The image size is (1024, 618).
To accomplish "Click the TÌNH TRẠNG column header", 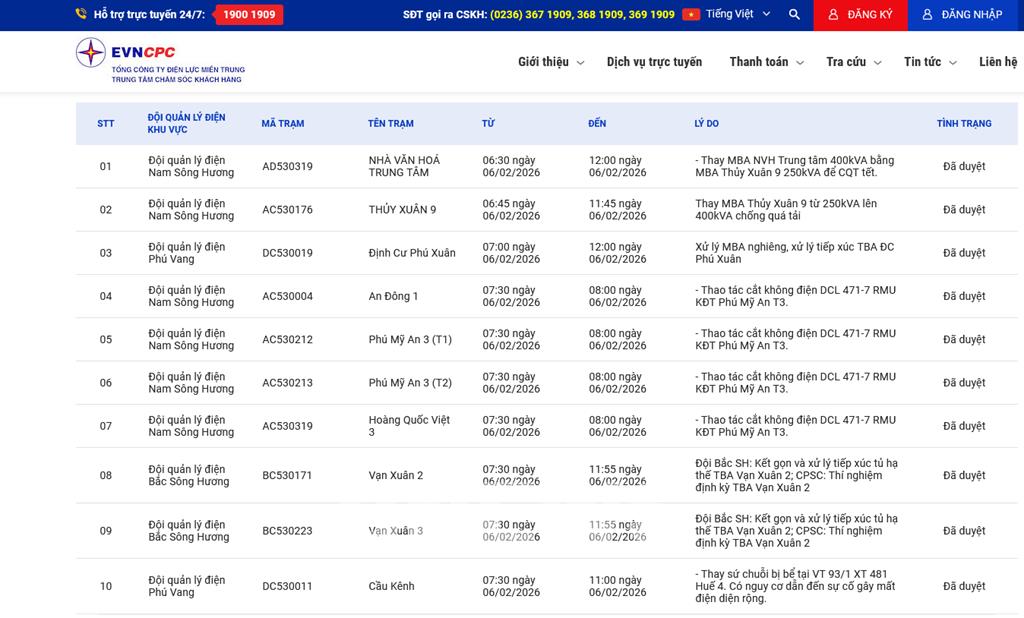I will 964,124.
